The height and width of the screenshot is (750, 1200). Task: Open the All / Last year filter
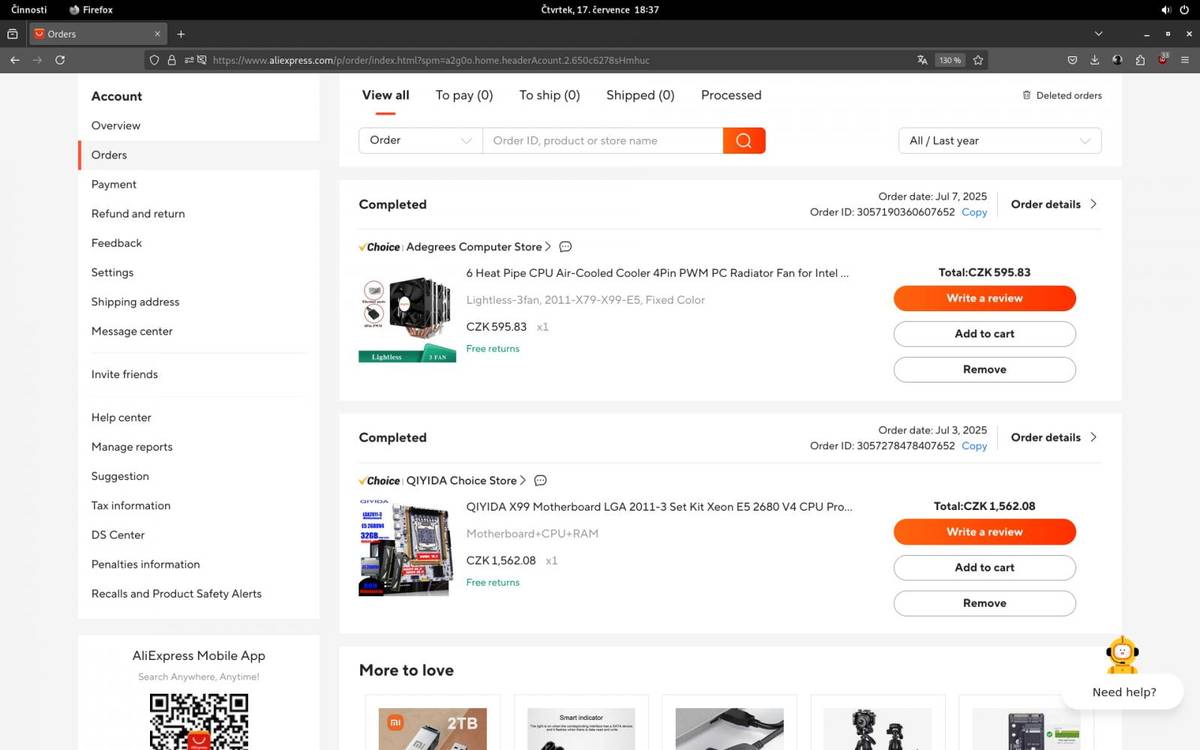(x=999, y=141)
